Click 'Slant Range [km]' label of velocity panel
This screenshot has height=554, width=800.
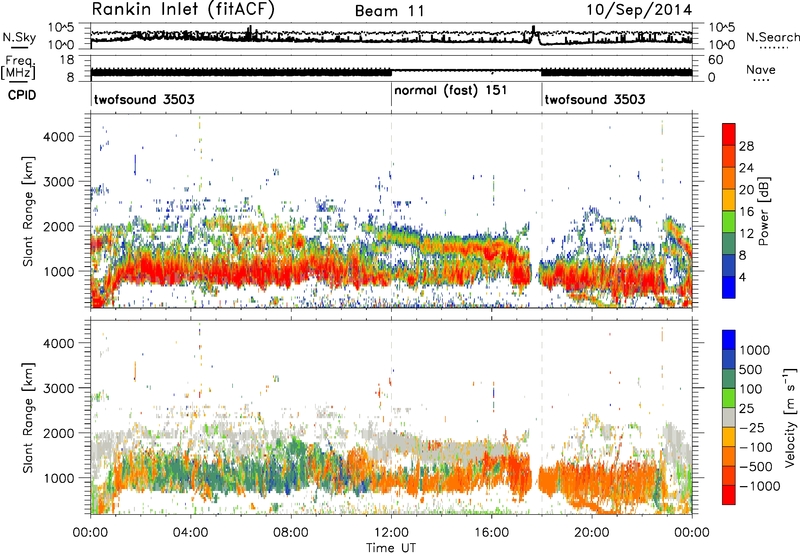coord(28,418)
